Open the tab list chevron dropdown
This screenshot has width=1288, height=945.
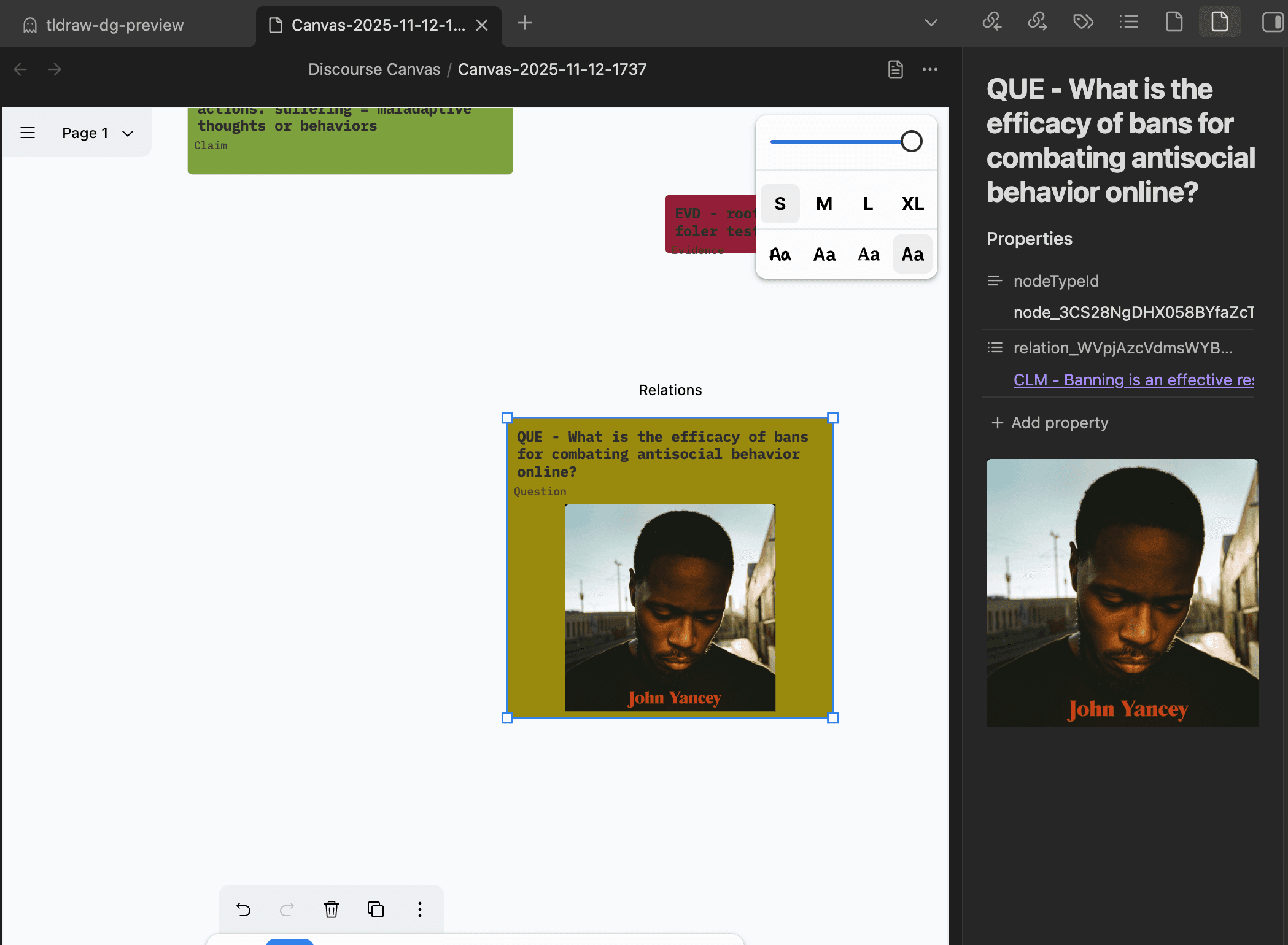coord(931,23)
